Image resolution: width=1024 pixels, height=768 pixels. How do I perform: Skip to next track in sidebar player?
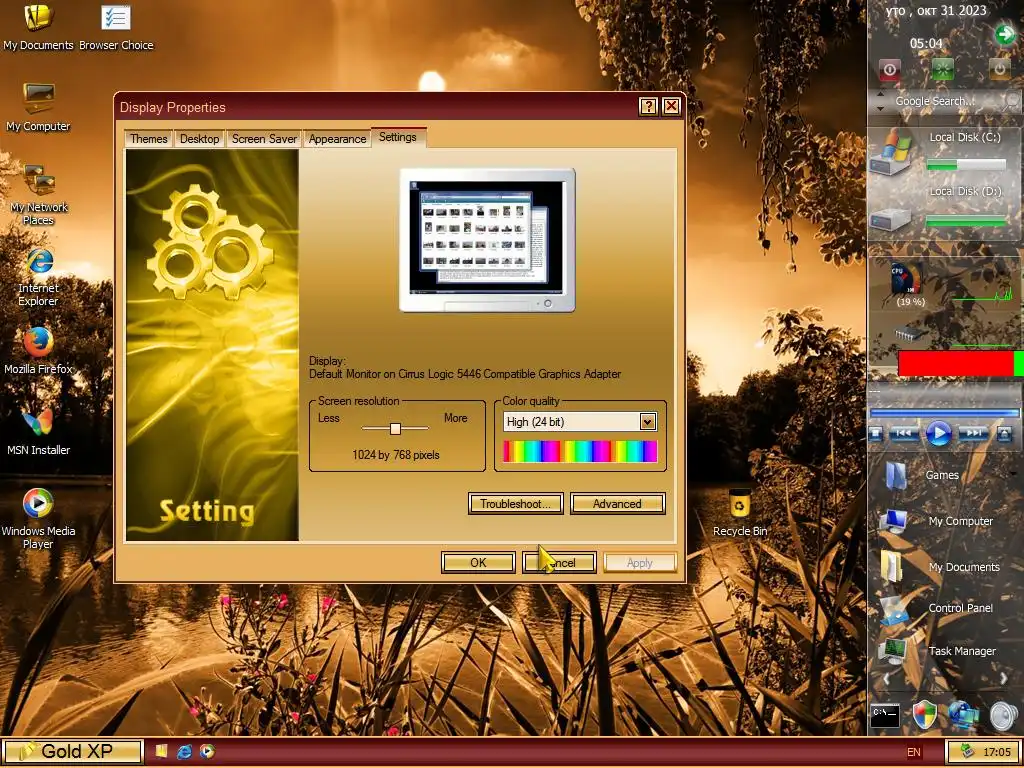[x=974, y=434]
